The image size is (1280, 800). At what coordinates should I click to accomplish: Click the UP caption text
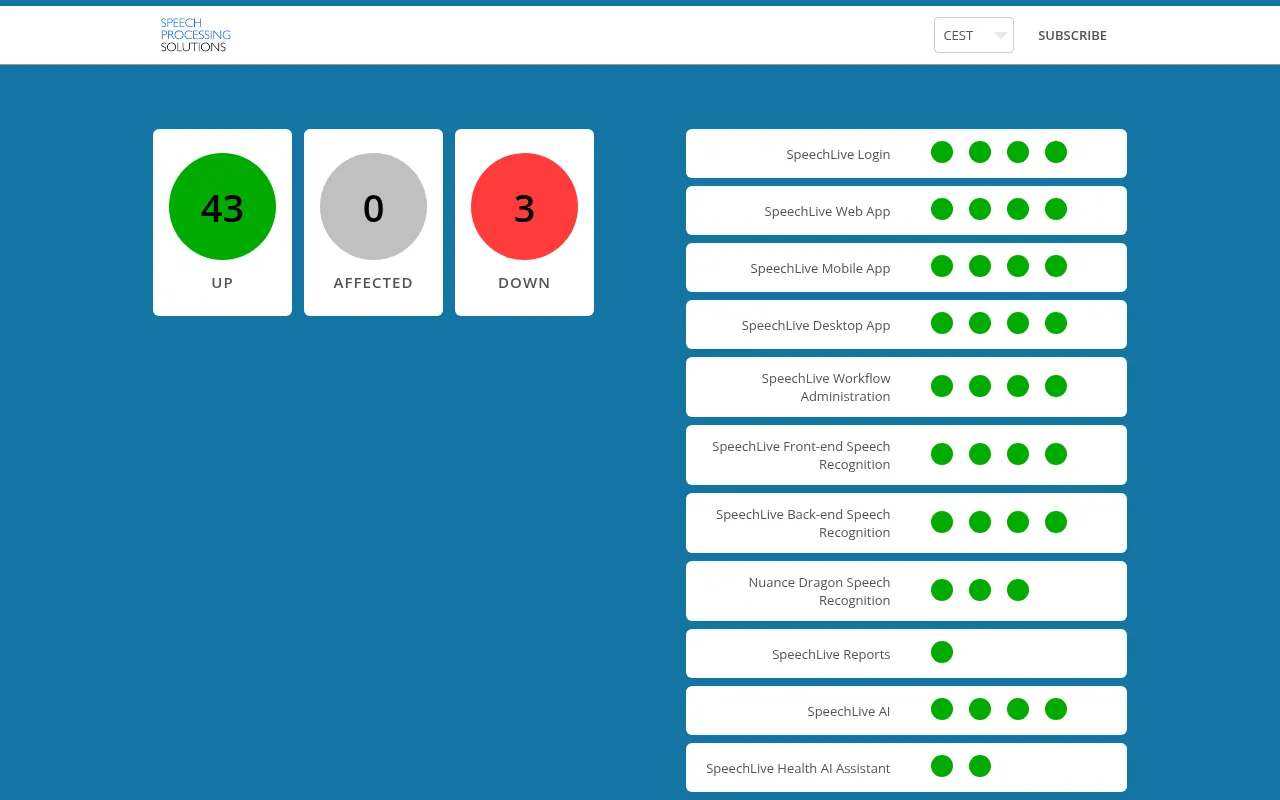click(222, 283)
